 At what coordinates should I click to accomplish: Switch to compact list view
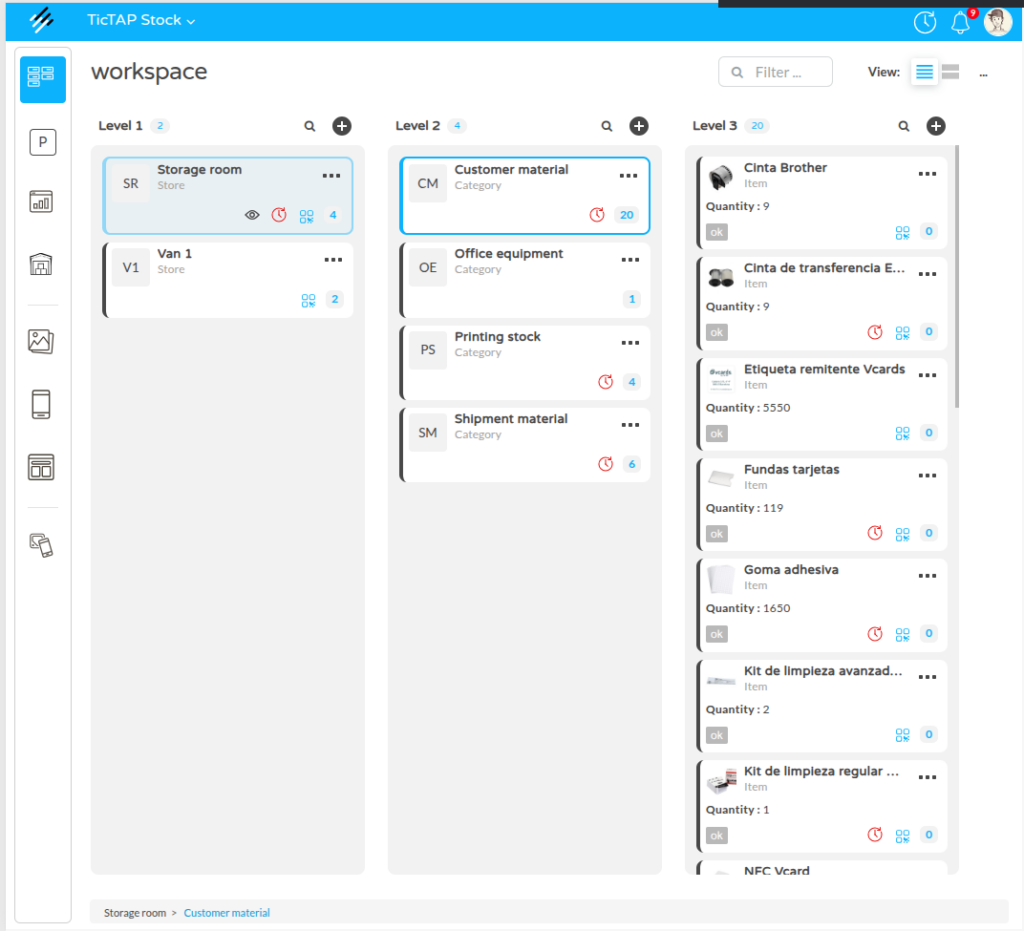point(924,72)
